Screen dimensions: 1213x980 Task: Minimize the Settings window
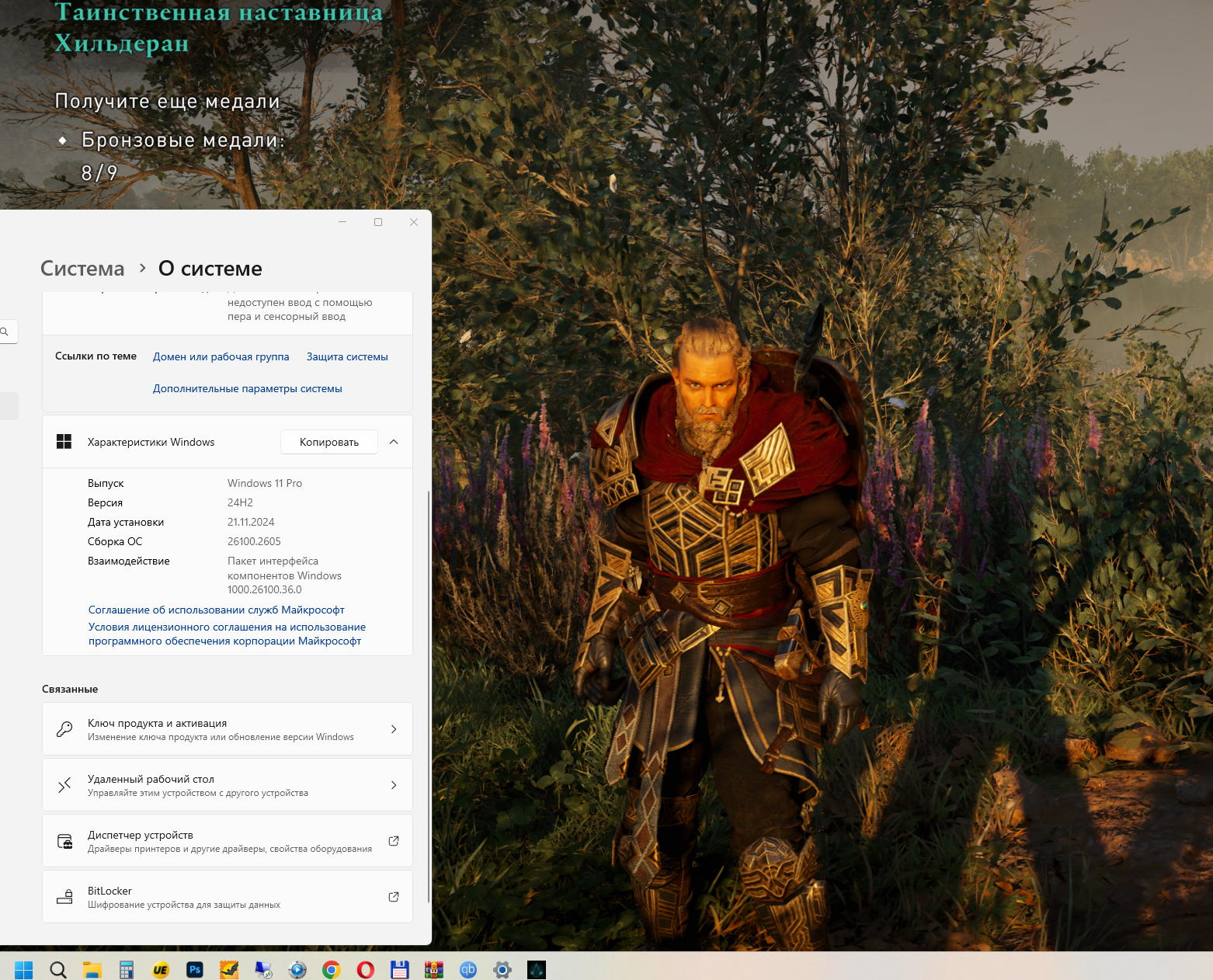tap(342, 222)
